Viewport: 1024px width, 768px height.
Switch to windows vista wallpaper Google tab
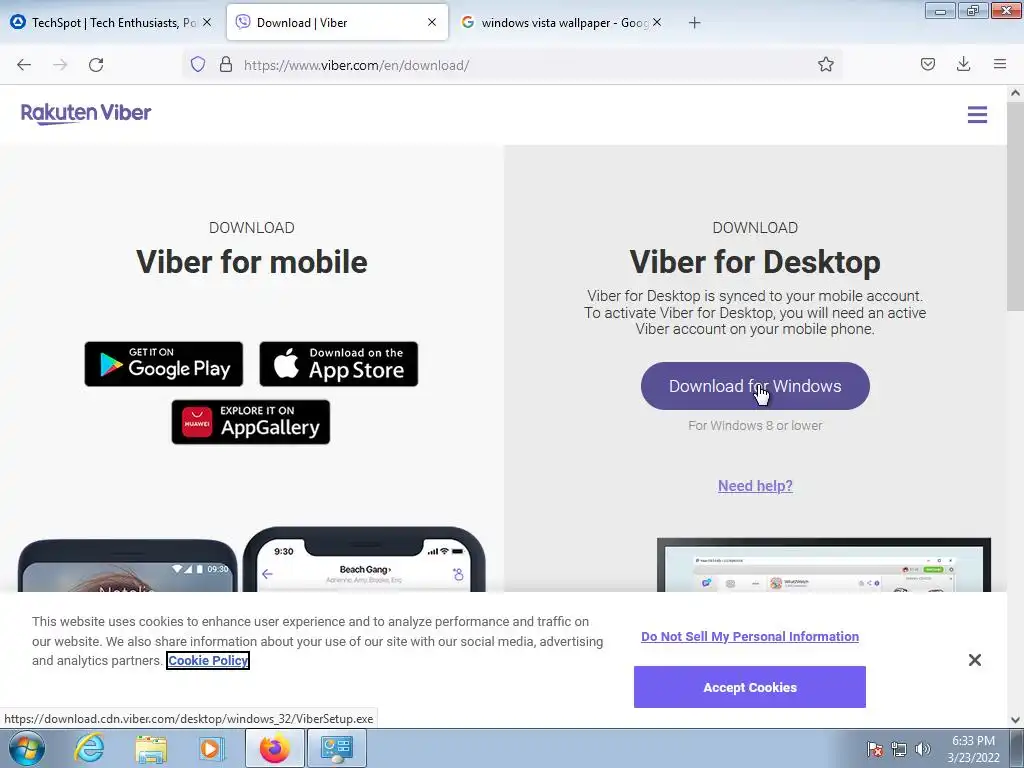click(x=562, y=23)
